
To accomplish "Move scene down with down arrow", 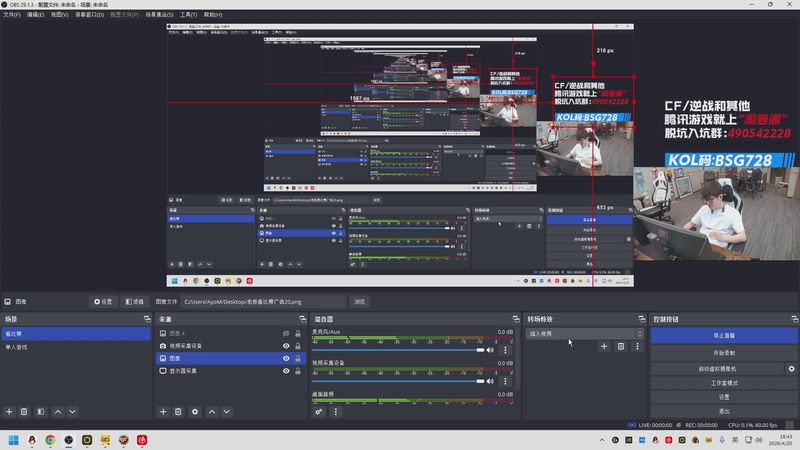I will [x=72, y=411].
